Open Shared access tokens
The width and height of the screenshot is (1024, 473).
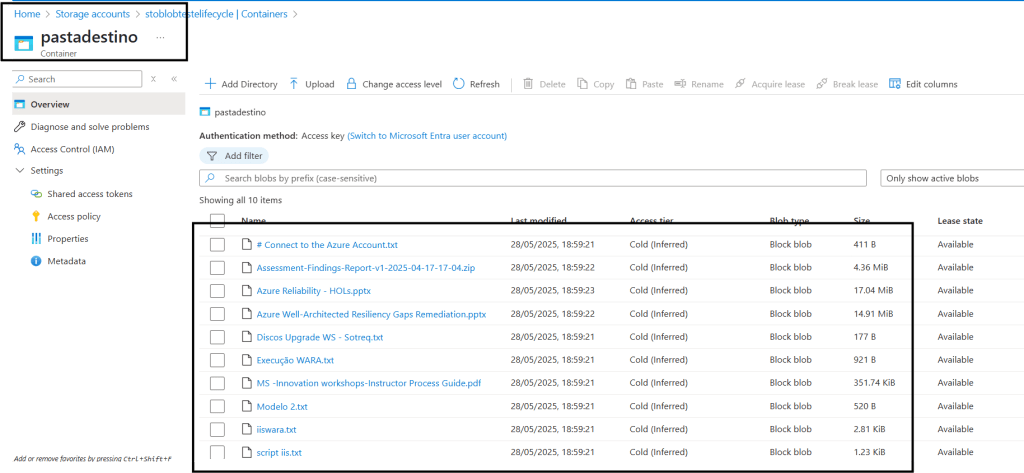[89, 194]
